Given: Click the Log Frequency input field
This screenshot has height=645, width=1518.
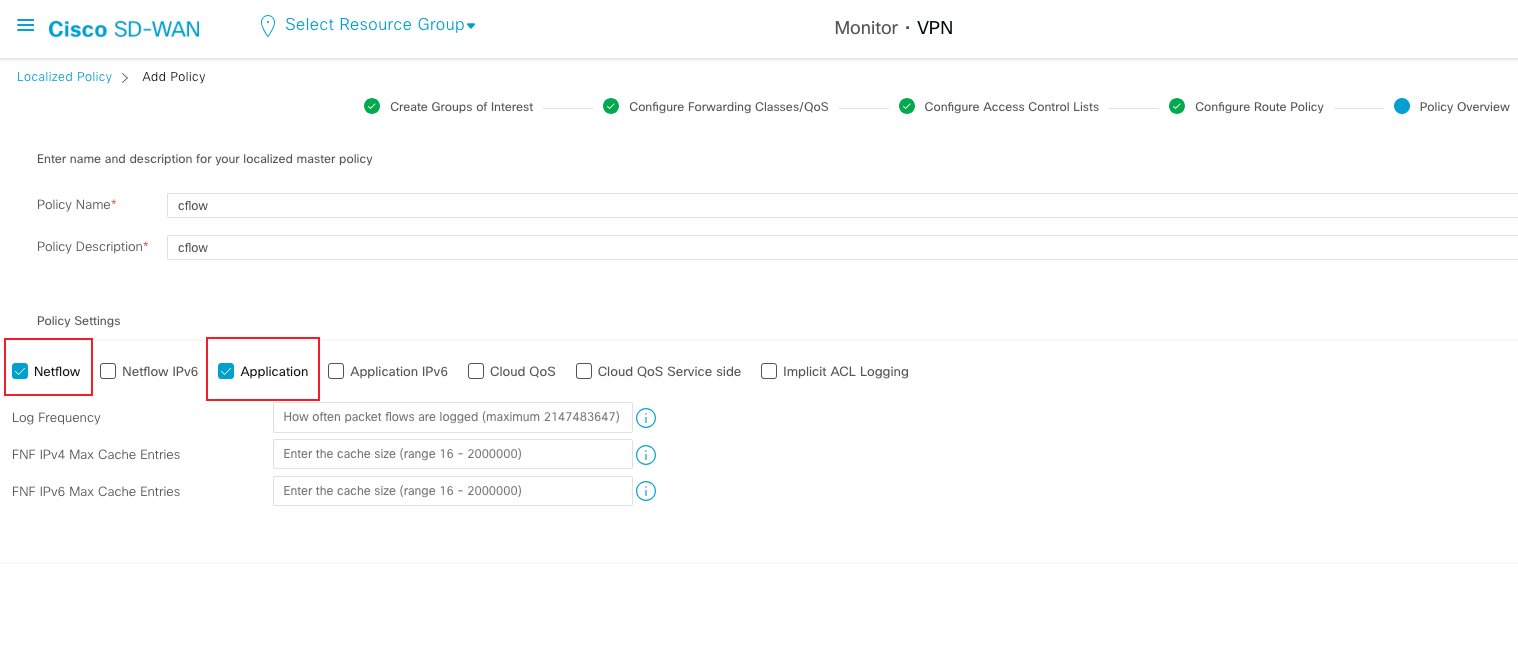Looking at the screenshot, I should coord(452,417).
